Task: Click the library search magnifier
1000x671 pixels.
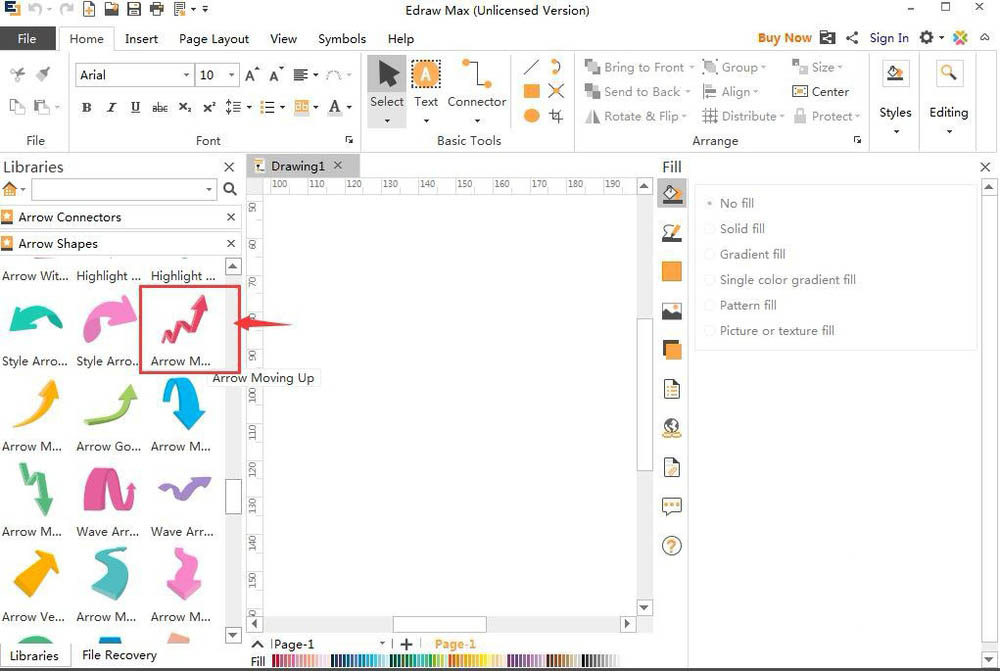Action: click(x=230, y=189)
